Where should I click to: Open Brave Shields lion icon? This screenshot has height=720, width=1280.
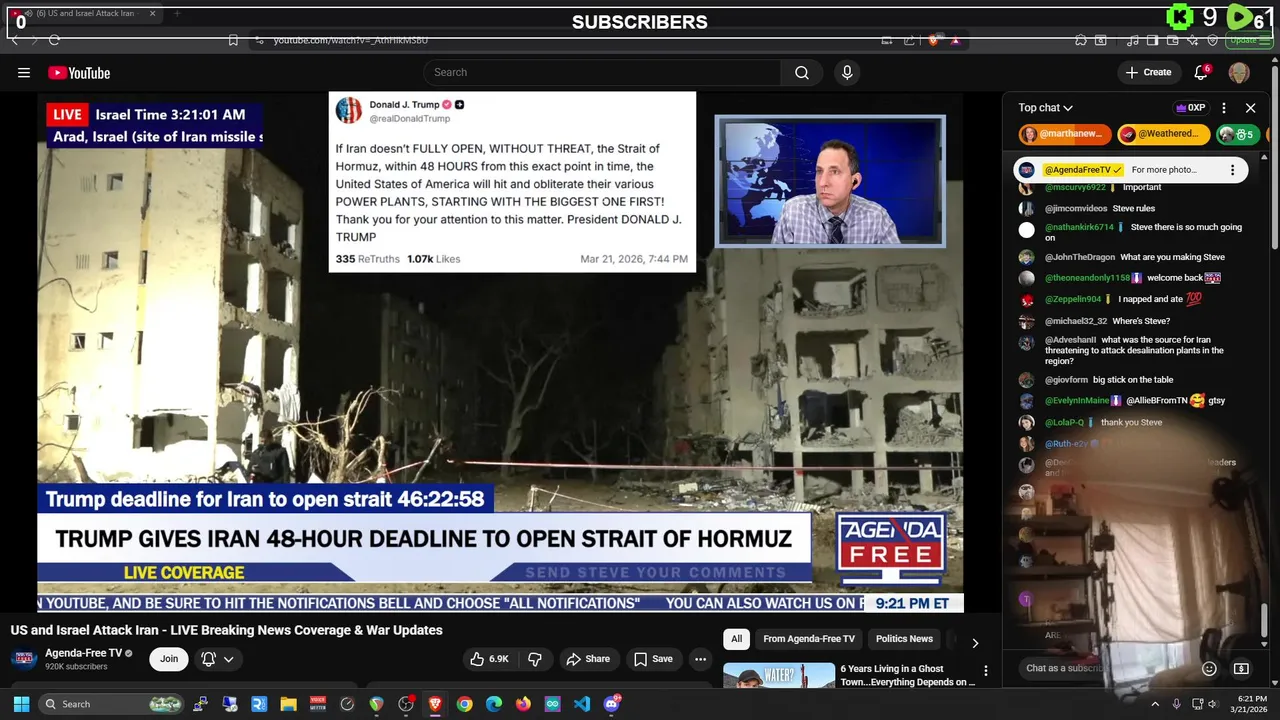933,40
